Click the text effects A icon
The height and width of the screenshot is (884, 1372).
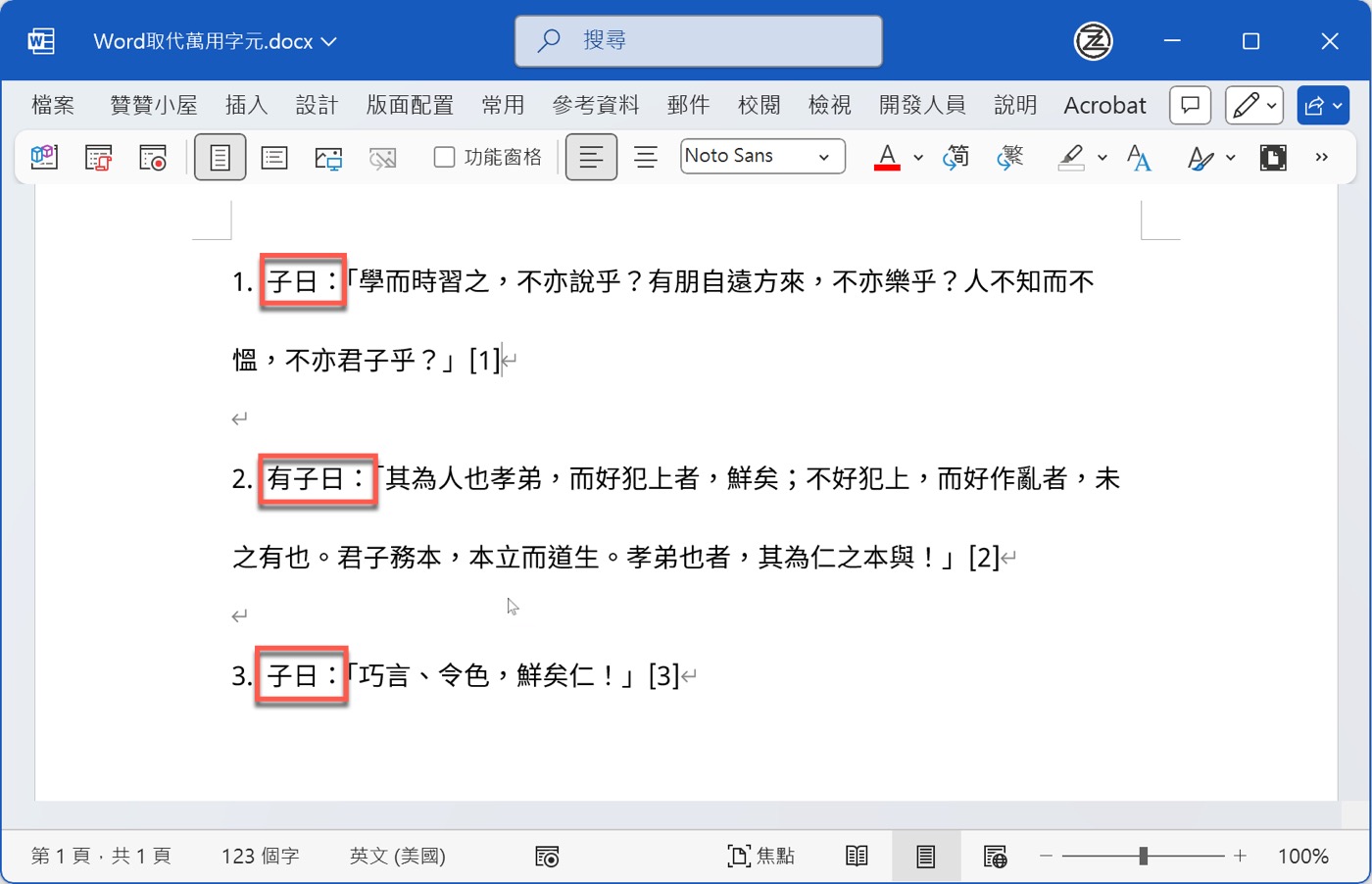tap(1139, 157)
